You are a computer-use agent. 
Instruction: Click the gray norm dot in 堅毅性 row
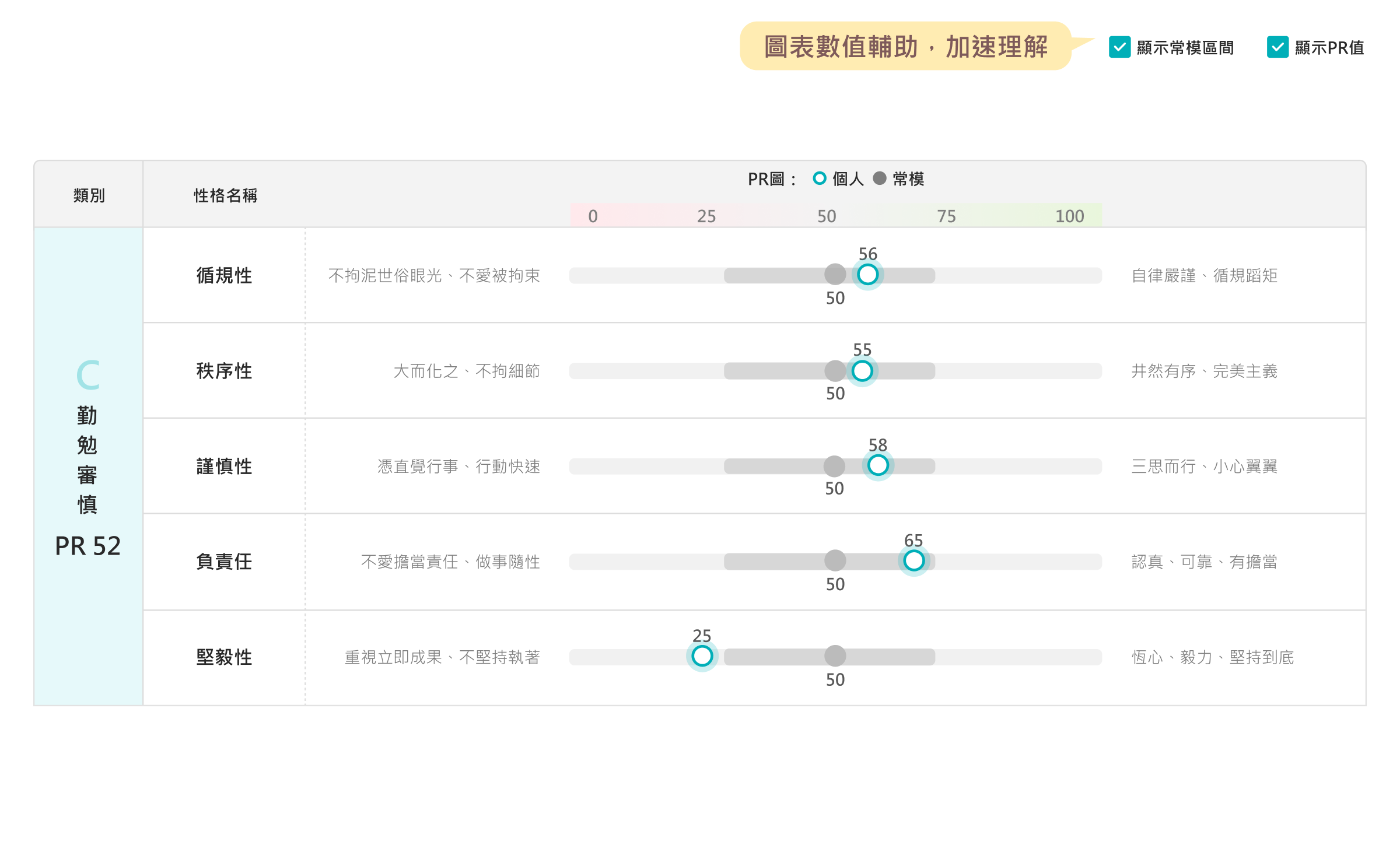point(835,656)
